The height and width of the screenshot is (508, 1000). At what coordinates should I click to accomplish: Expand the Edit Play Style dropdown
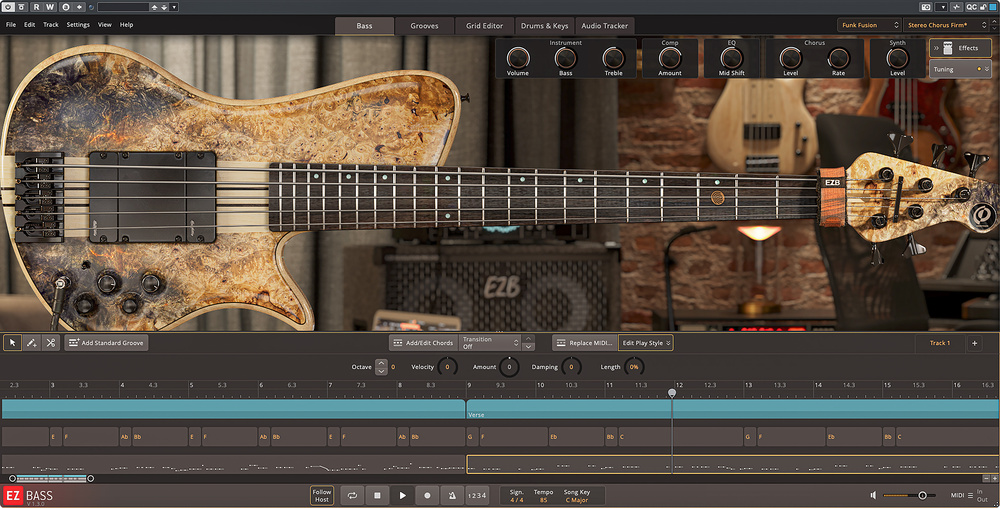pyautogui.click(x=646, y=343)
